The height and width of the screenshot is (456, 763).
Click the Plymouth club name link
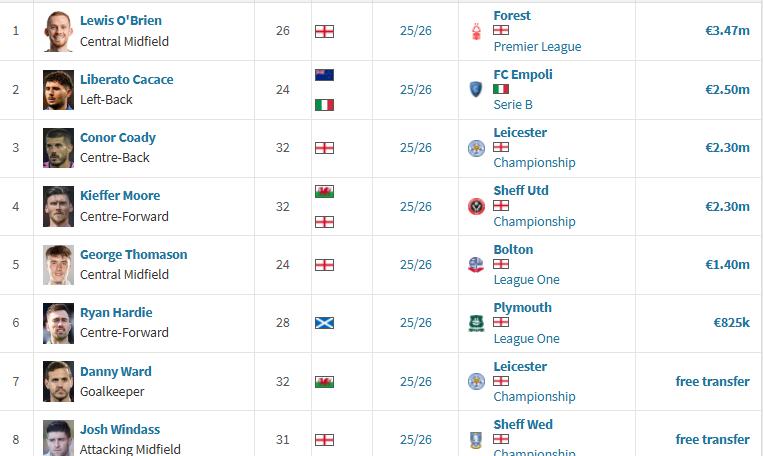tap(523, 308)
